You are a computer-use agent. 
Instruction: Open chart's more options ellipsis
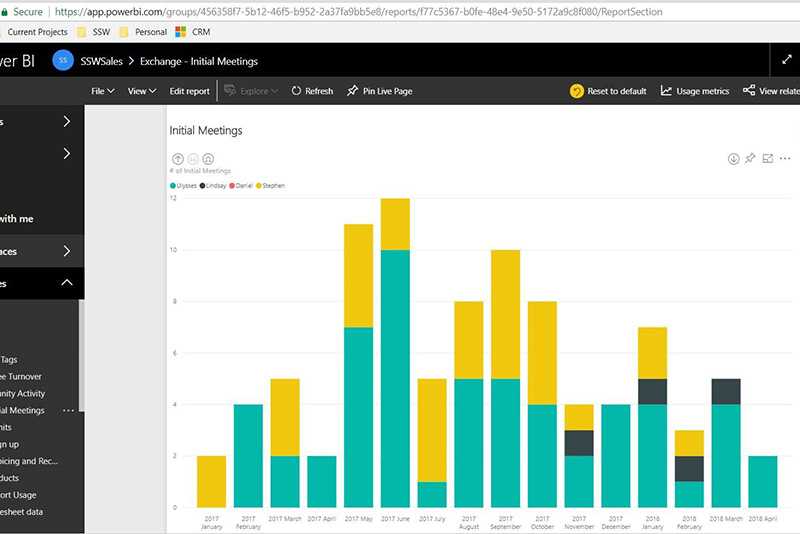[x=785, y=159]
